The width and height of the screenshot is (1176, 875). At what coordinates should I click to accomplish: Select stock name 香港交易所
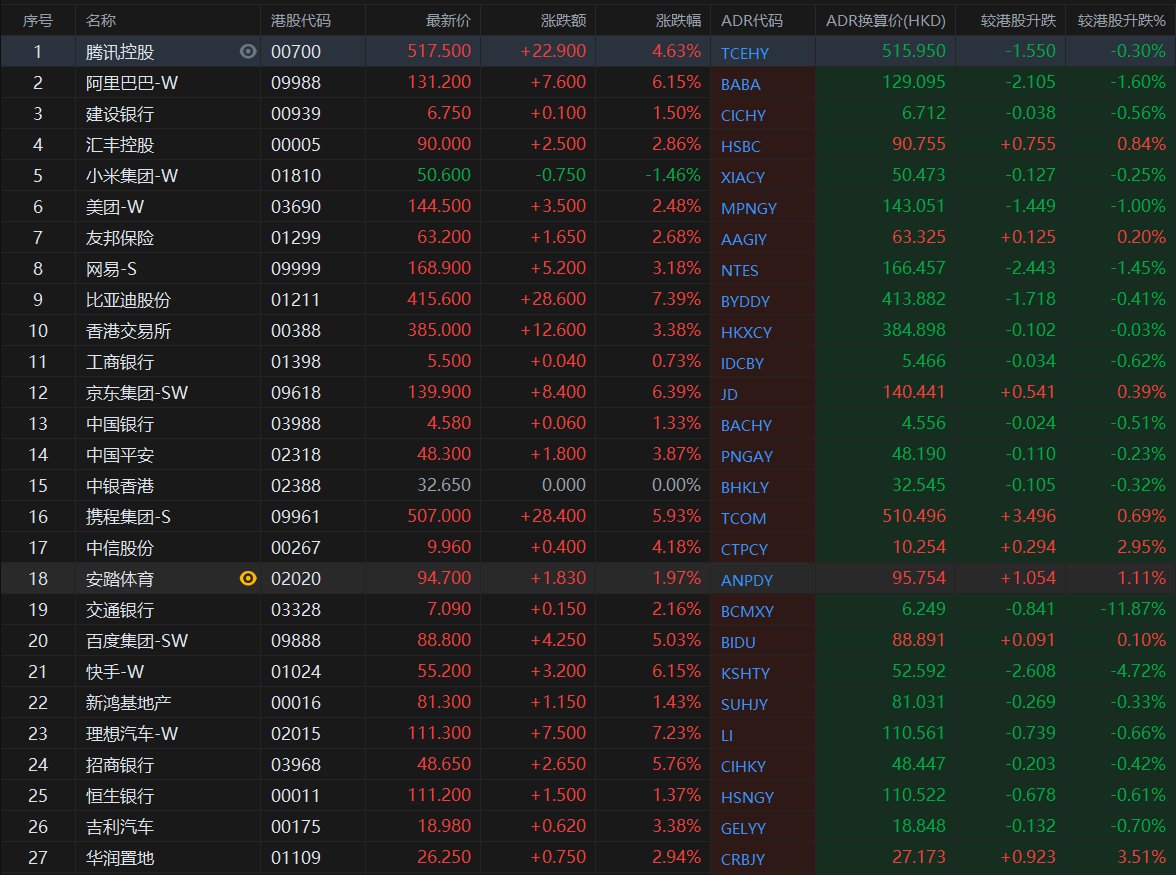(128, 331)
